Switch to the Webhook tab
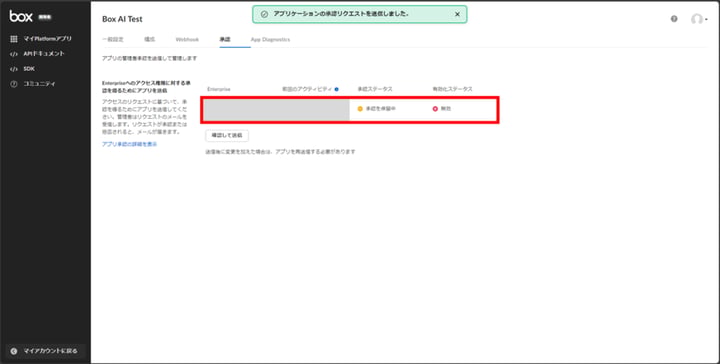Image resolution: width=720 pixels, height=364 pixels. click(187, 39)
